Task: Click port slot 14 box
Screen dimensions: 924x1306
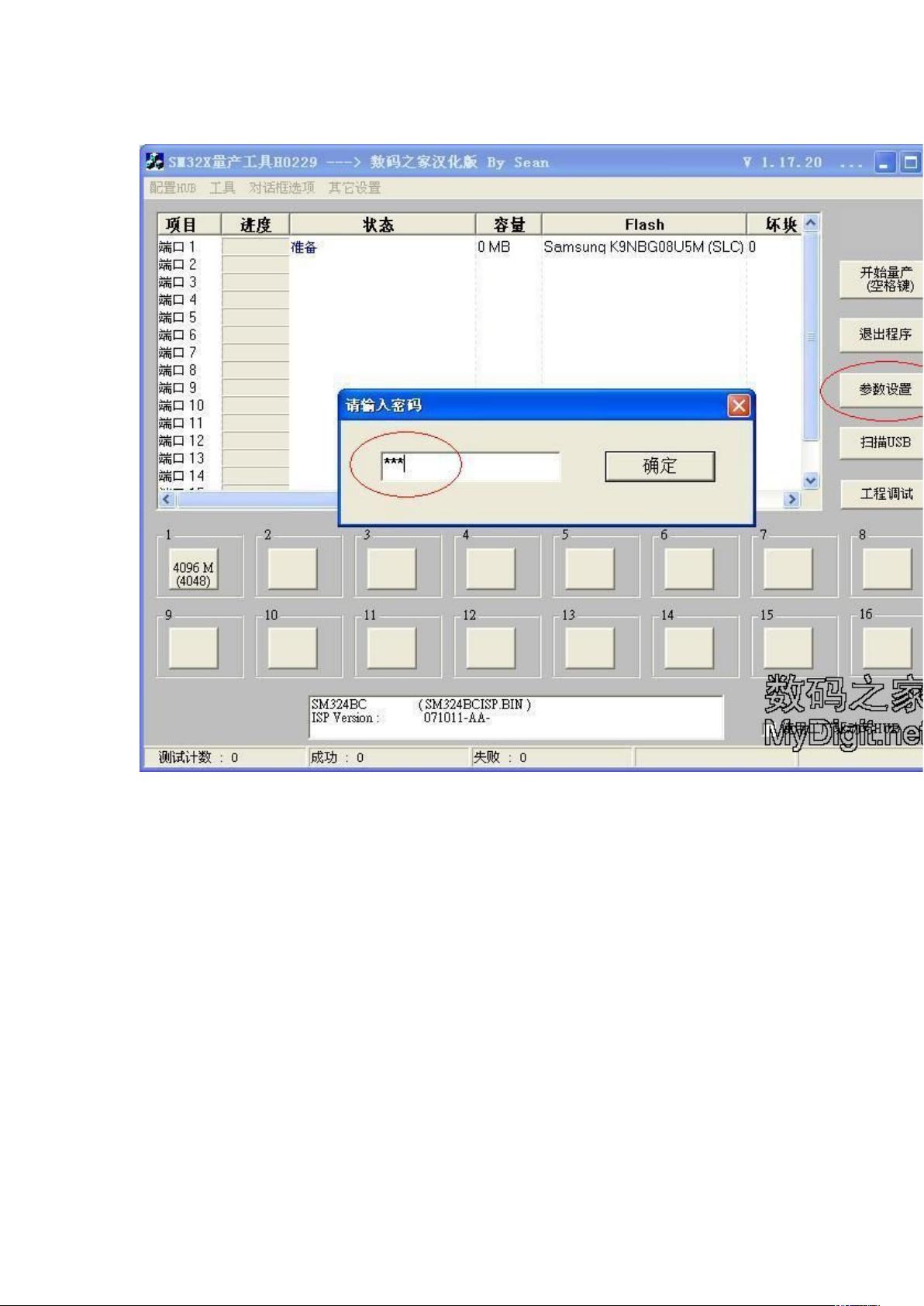Action: point(689,648)
